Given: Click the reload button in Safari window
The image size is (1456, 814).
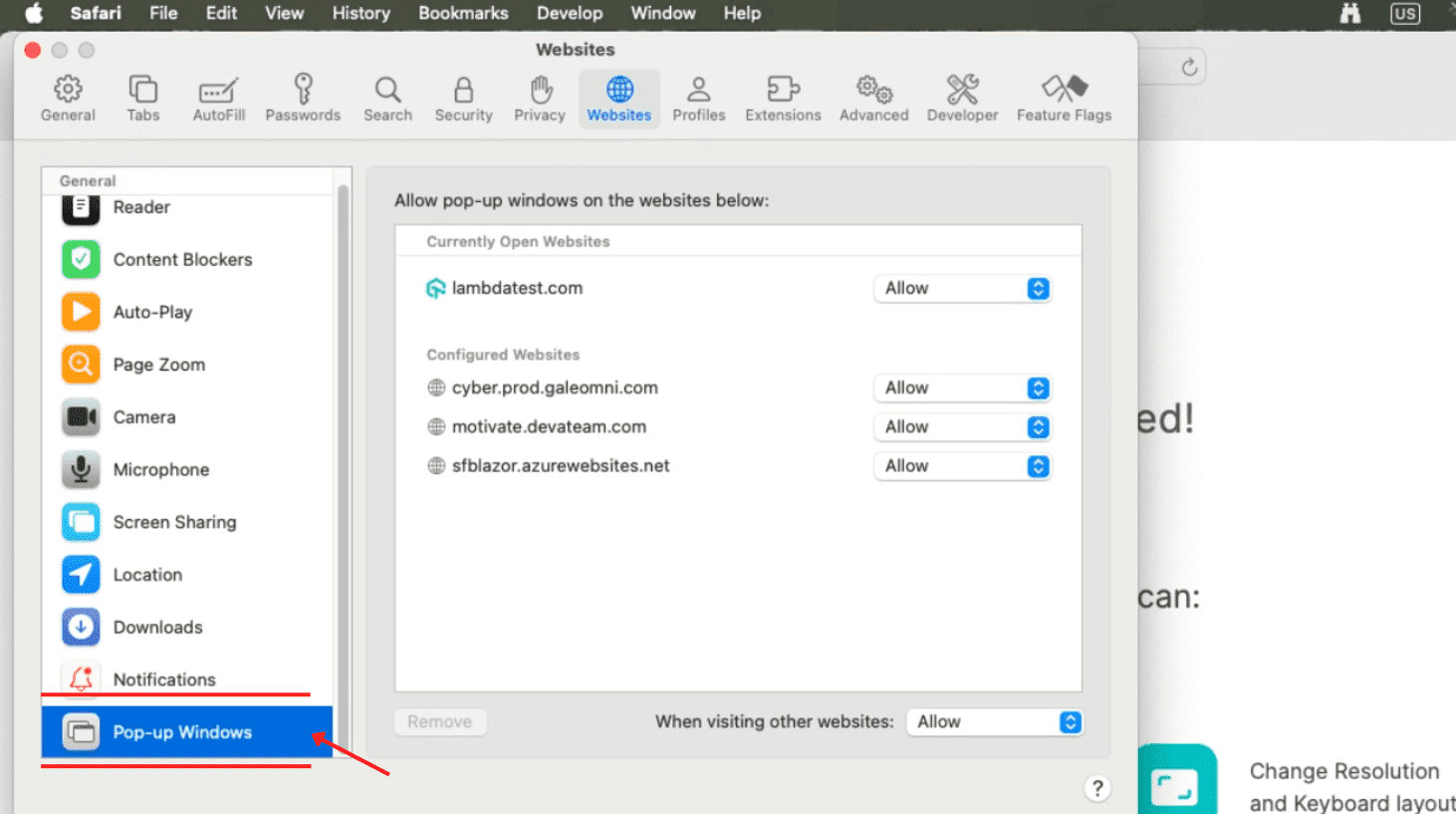Looking at the screenshot, I should pyautogui.click(x=1189, y=68).
